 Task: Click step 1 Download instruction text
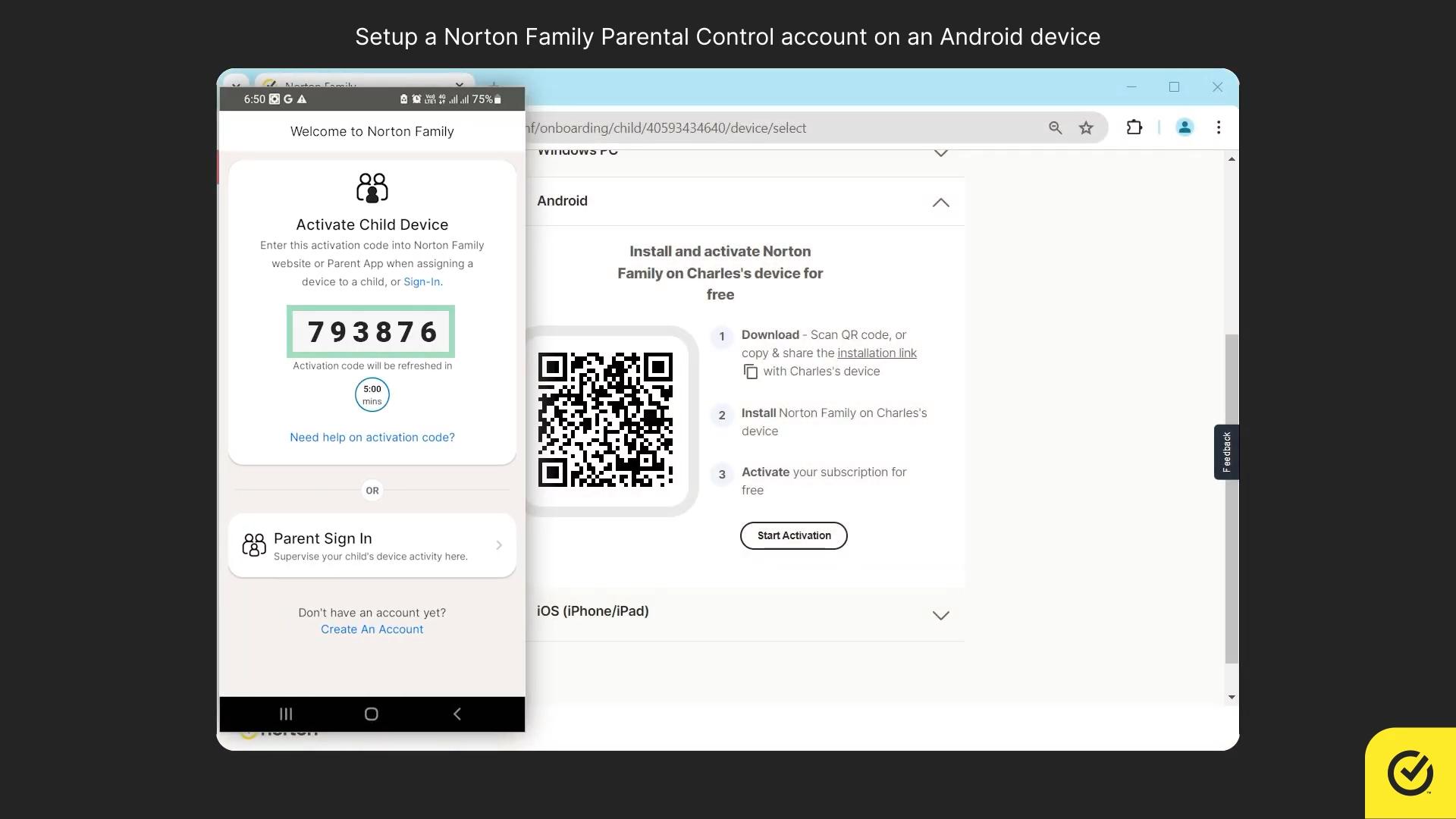[x=829, y=353]
